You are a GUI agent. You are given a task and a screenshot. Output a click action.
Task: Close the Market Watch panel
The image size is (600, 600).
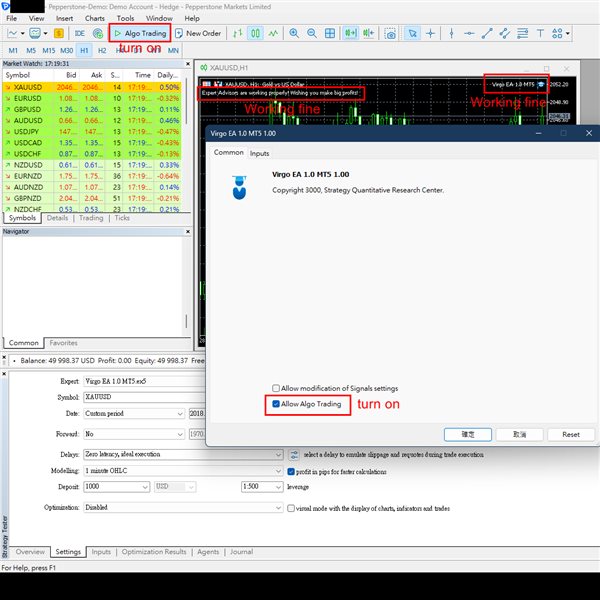[188, 64]
